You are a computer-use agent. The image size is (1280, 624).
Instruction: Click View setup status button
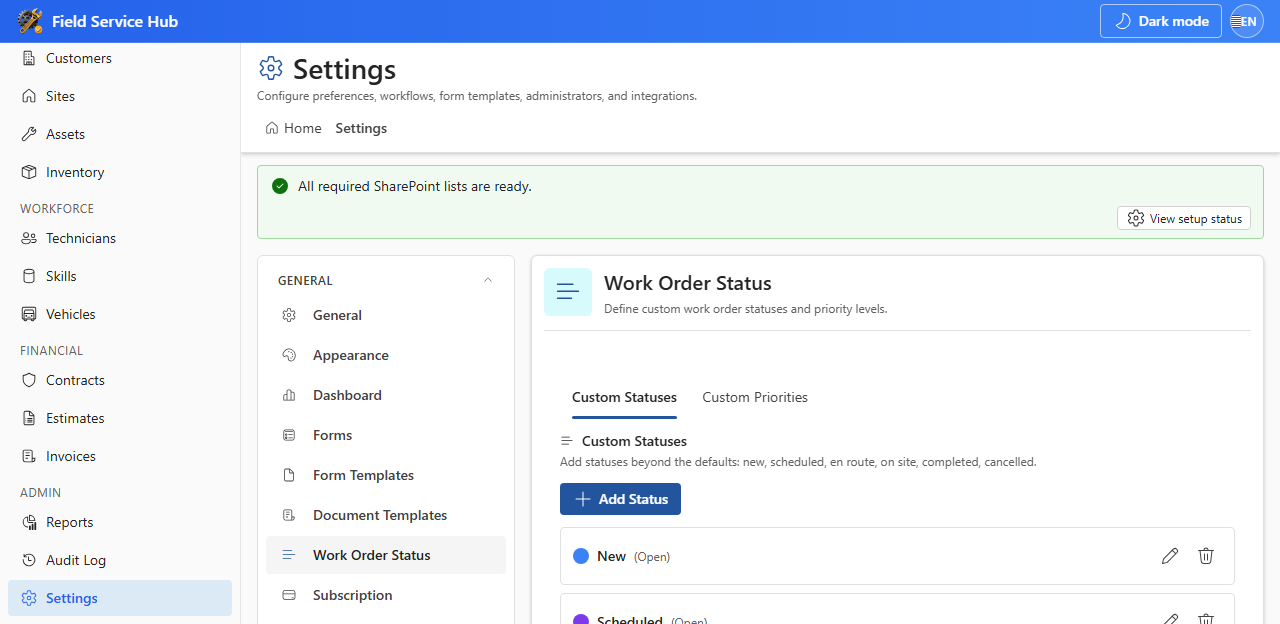click(1184, 218)
